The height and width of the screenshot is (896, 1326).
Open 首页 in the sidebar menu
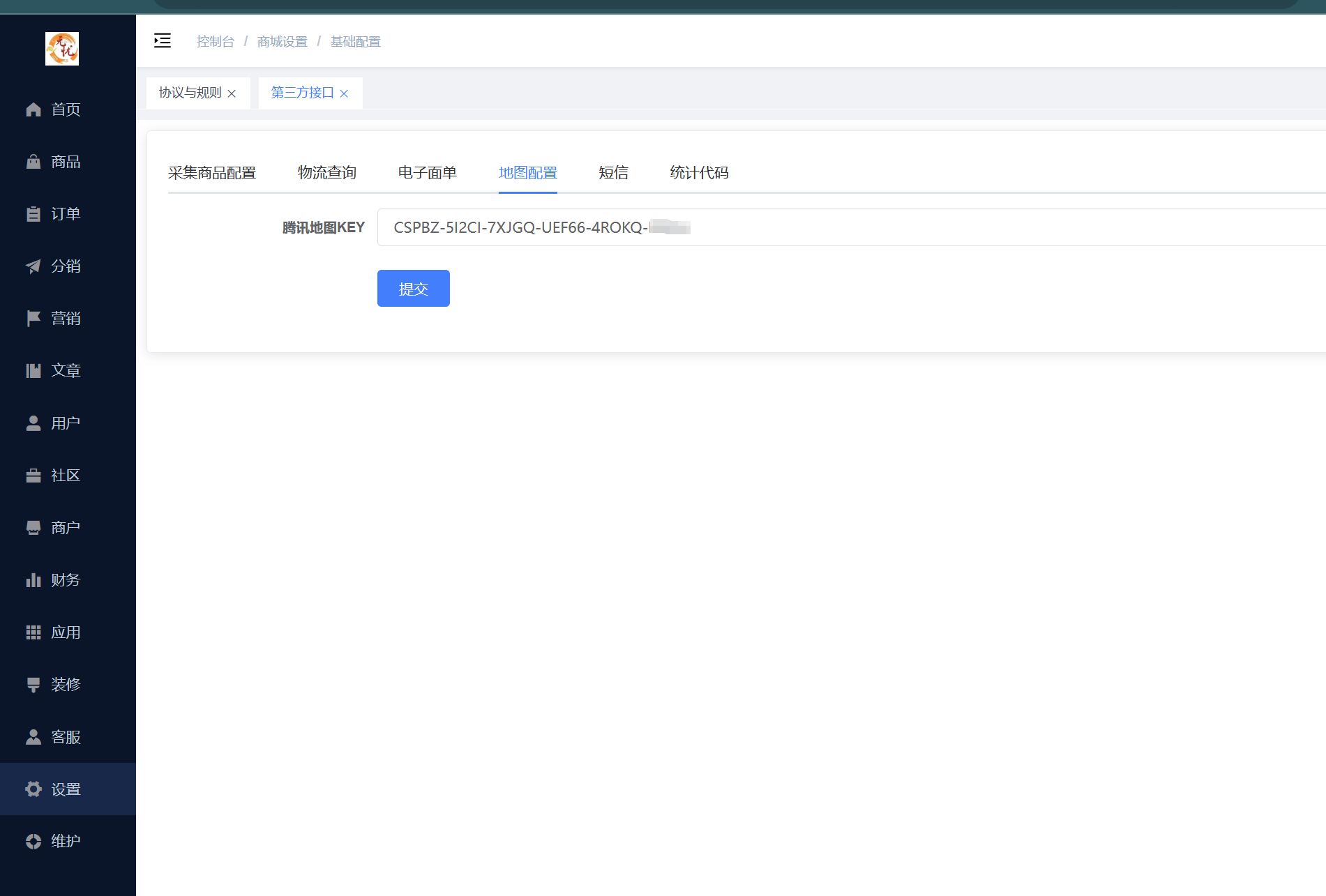(x=68, y=109)
